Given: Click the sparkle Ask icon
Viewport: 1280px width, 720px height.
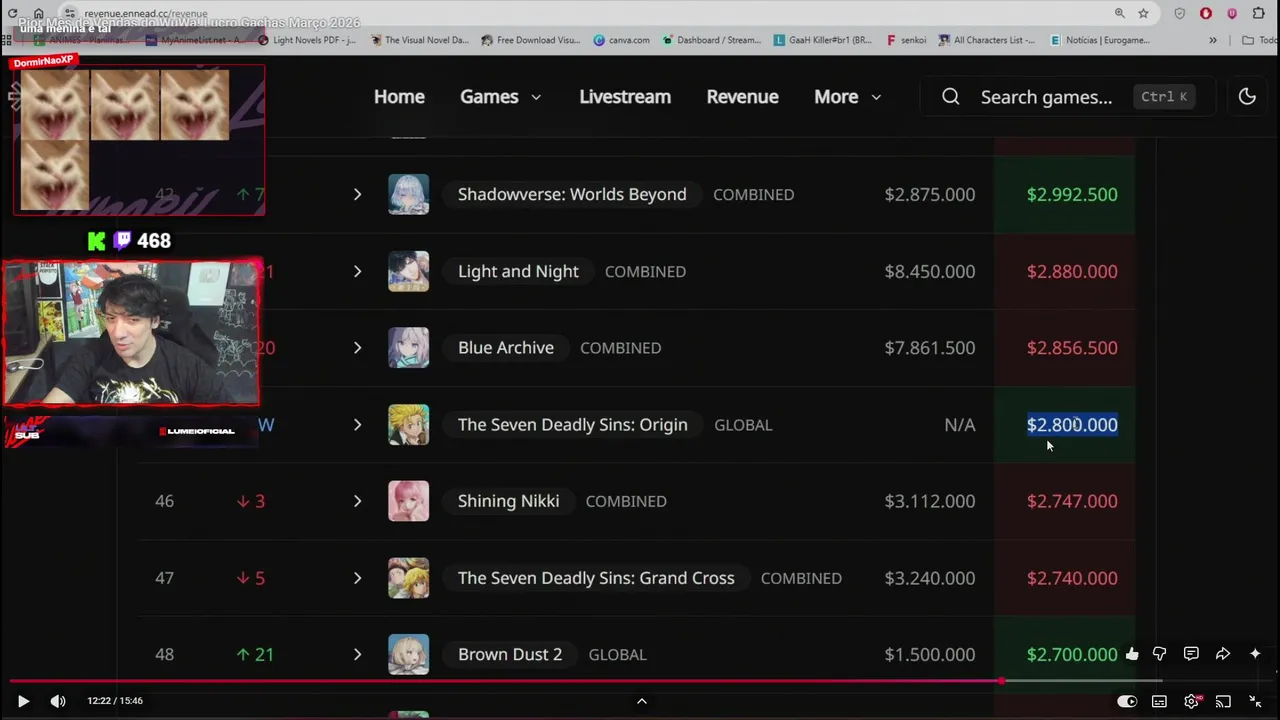Looking at the screenshot, I should 1255,654.
